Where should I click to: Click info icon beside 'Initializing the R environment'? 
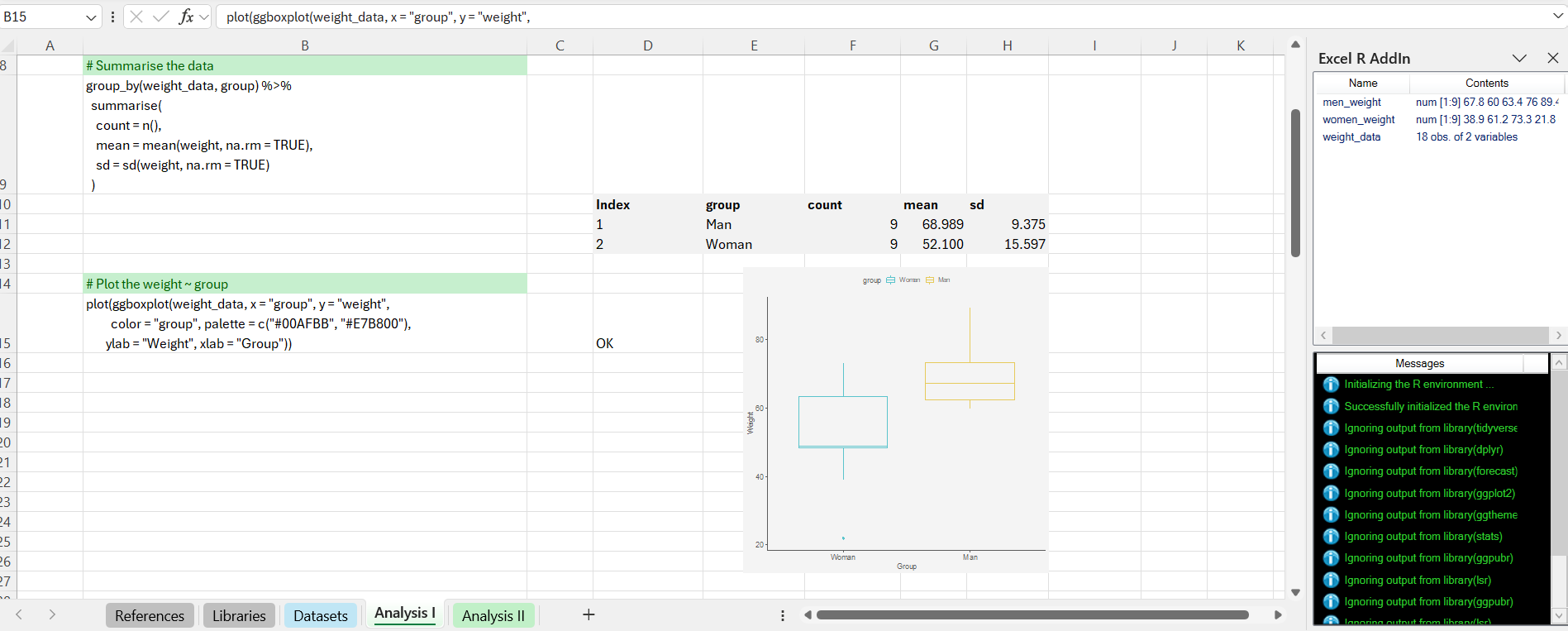[x=1331, y=385]
